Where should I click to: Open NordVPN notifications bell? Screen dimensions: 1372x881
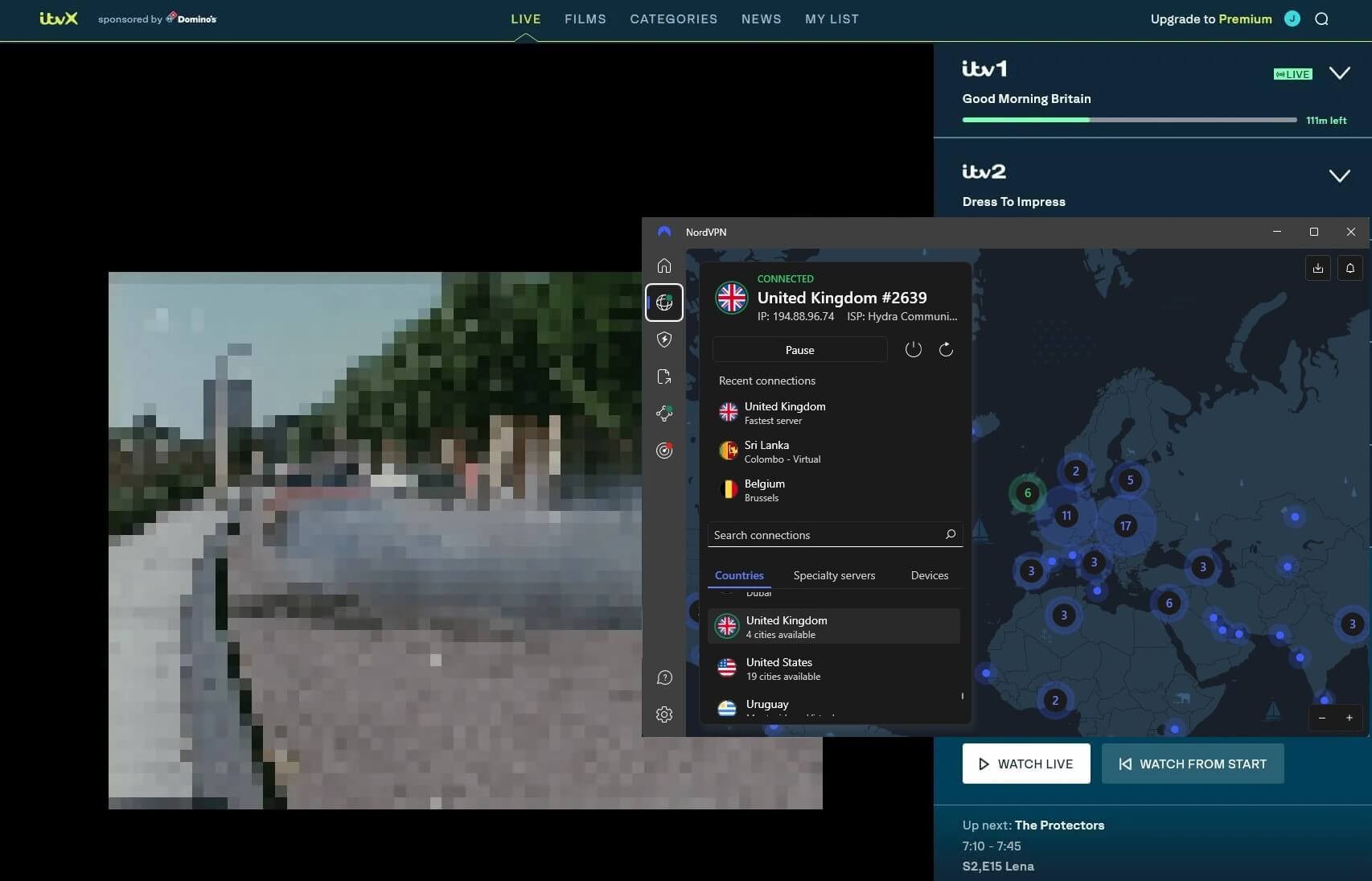[1350, 268]
